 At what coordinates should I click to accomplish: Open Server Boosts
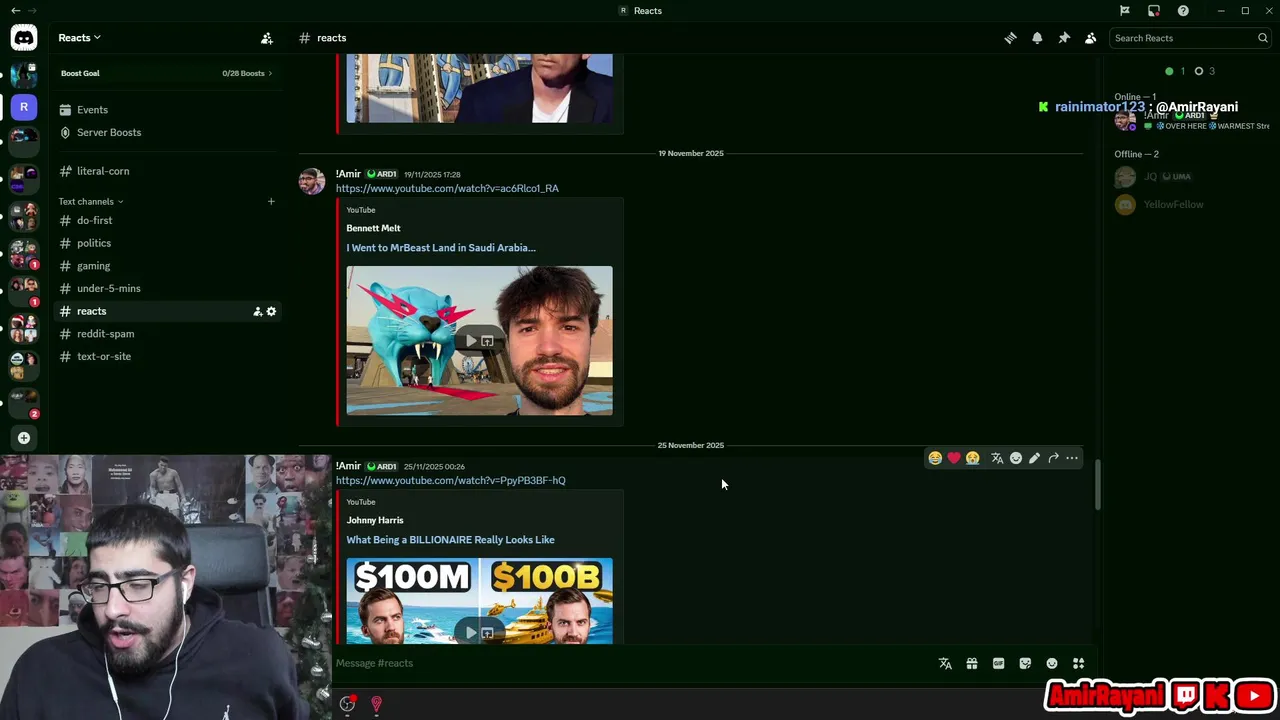coord(166,132)
